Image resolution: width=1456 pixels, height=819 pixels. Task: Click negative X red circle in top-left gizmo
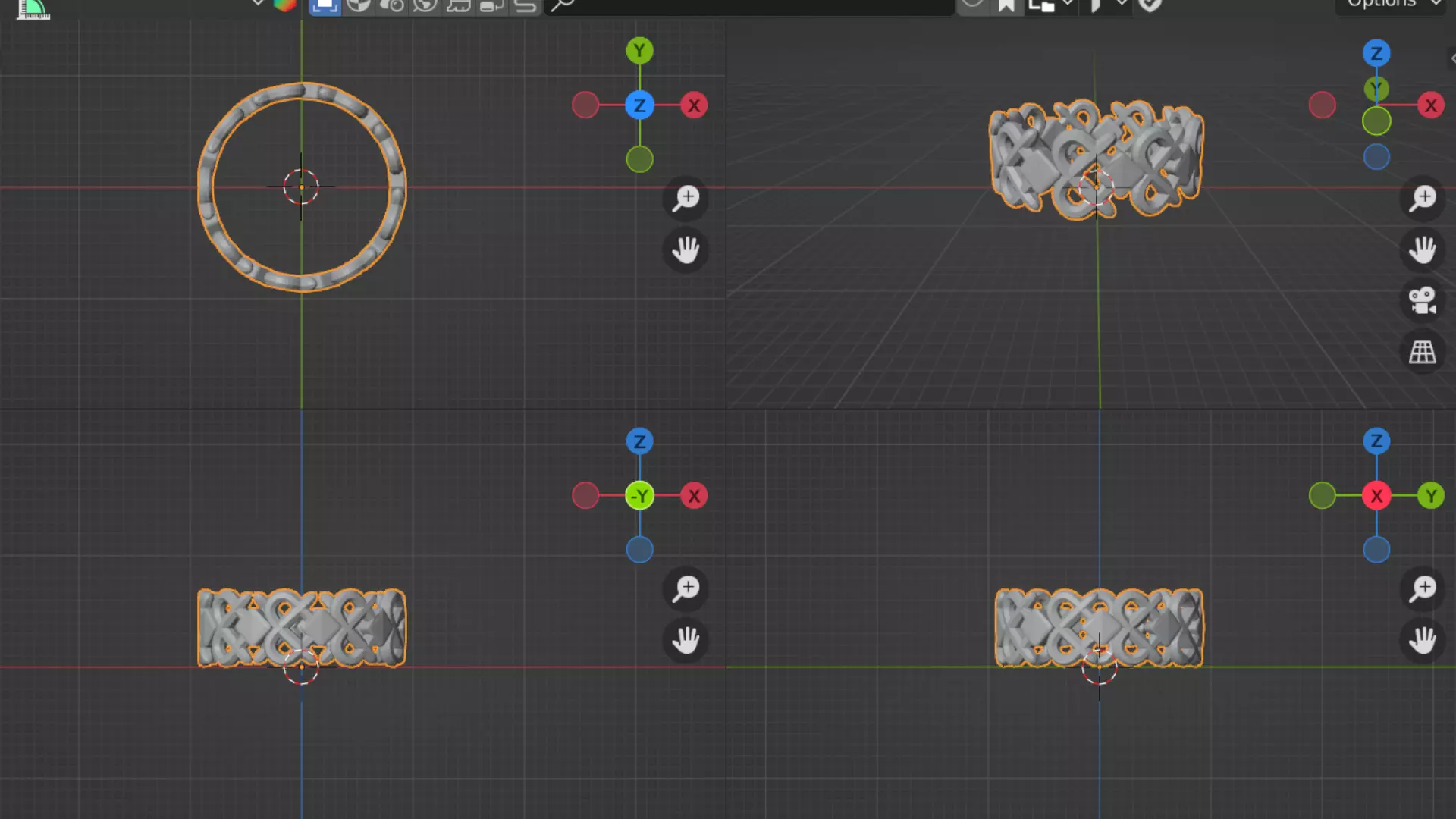click(x=585, y=105)
